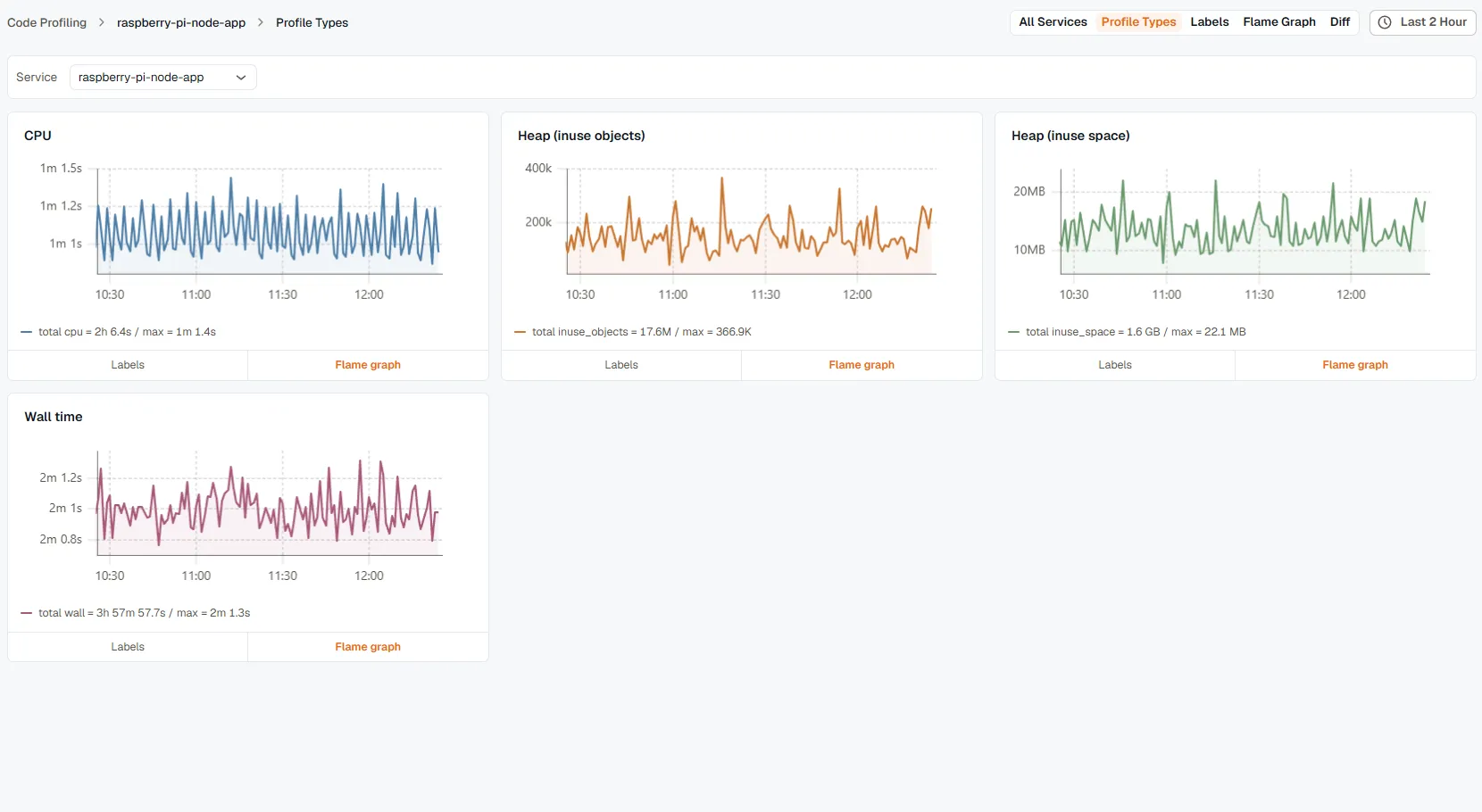Open the Diff tab
Screen dimensions: 1482x812
tap(1339, 22)
